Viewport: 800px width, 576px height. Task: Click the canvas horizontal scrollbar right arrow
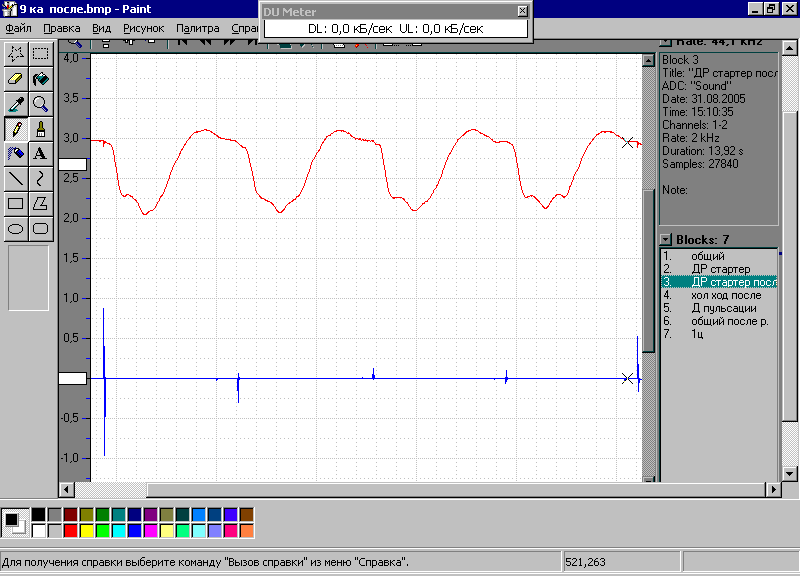774,489
